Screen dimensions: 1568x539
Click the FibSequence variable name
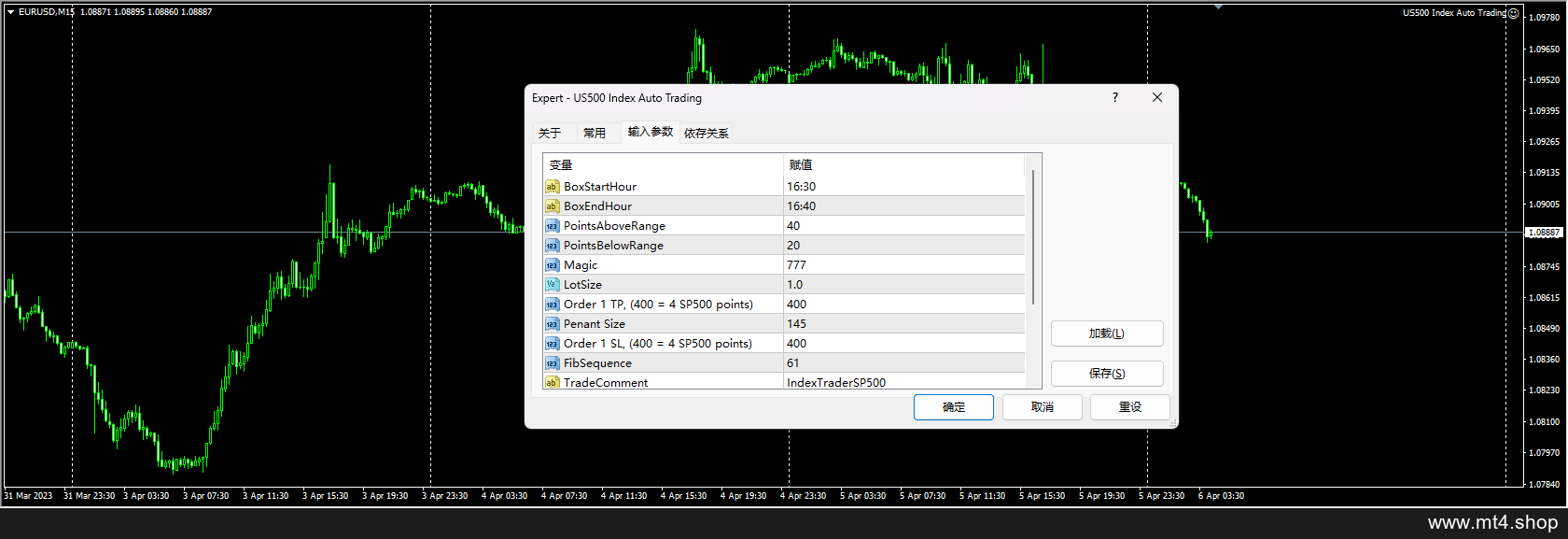coord(597,363)
